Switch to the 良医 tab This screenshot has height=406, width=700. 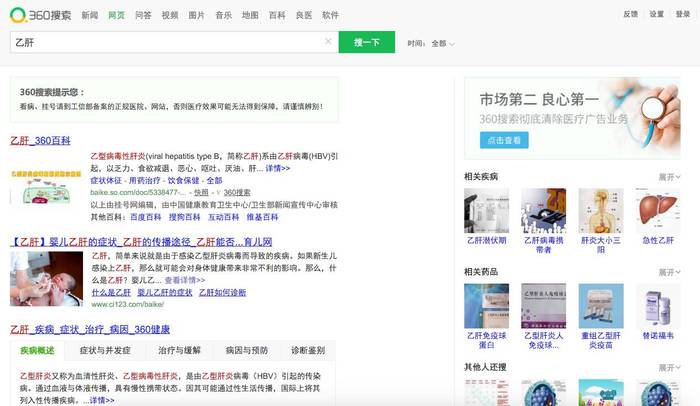[304, 15]
